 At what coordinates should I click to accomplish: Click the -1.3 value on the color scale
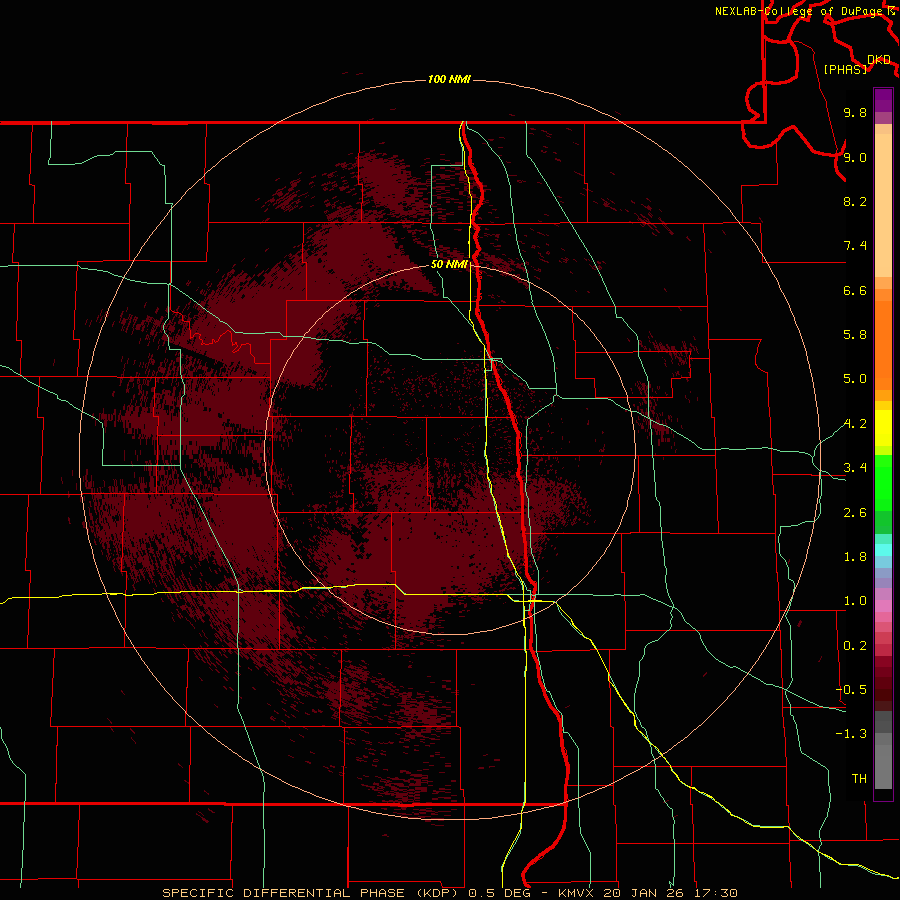[851, 734]
